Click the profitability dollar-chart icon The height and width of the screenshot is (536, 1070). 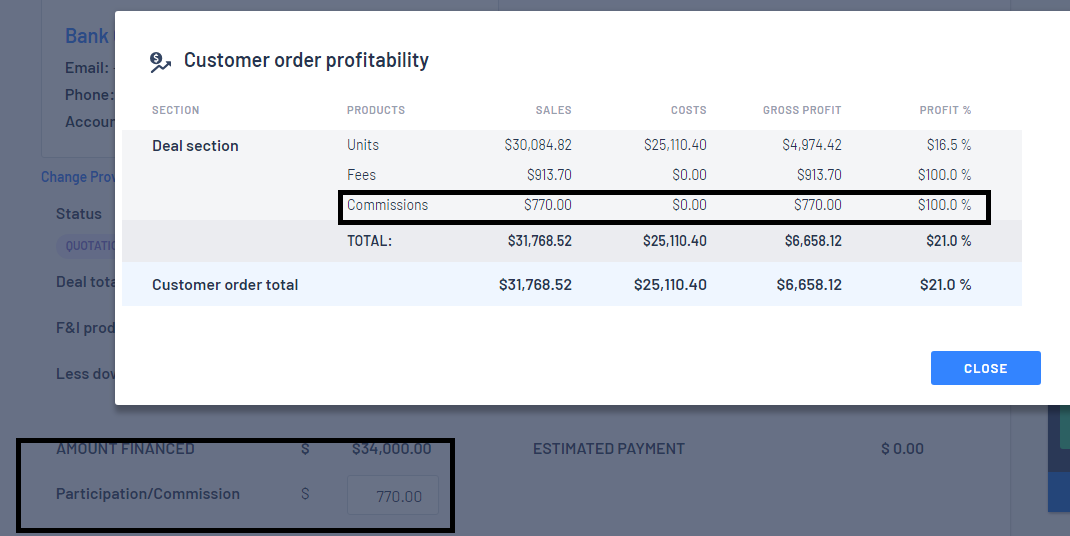[x=160, y=62]
